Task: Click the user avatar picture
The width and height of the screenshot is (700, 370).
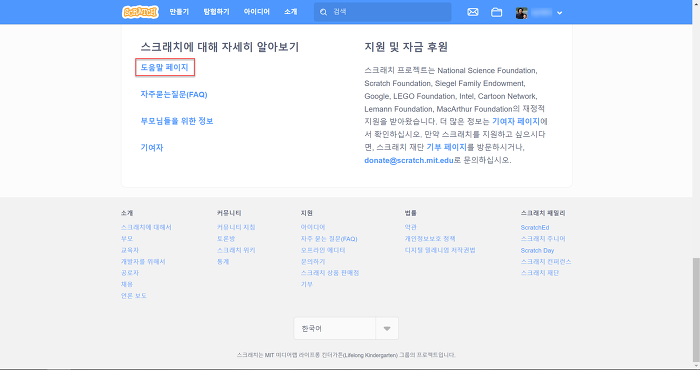Action: point(521,12)
